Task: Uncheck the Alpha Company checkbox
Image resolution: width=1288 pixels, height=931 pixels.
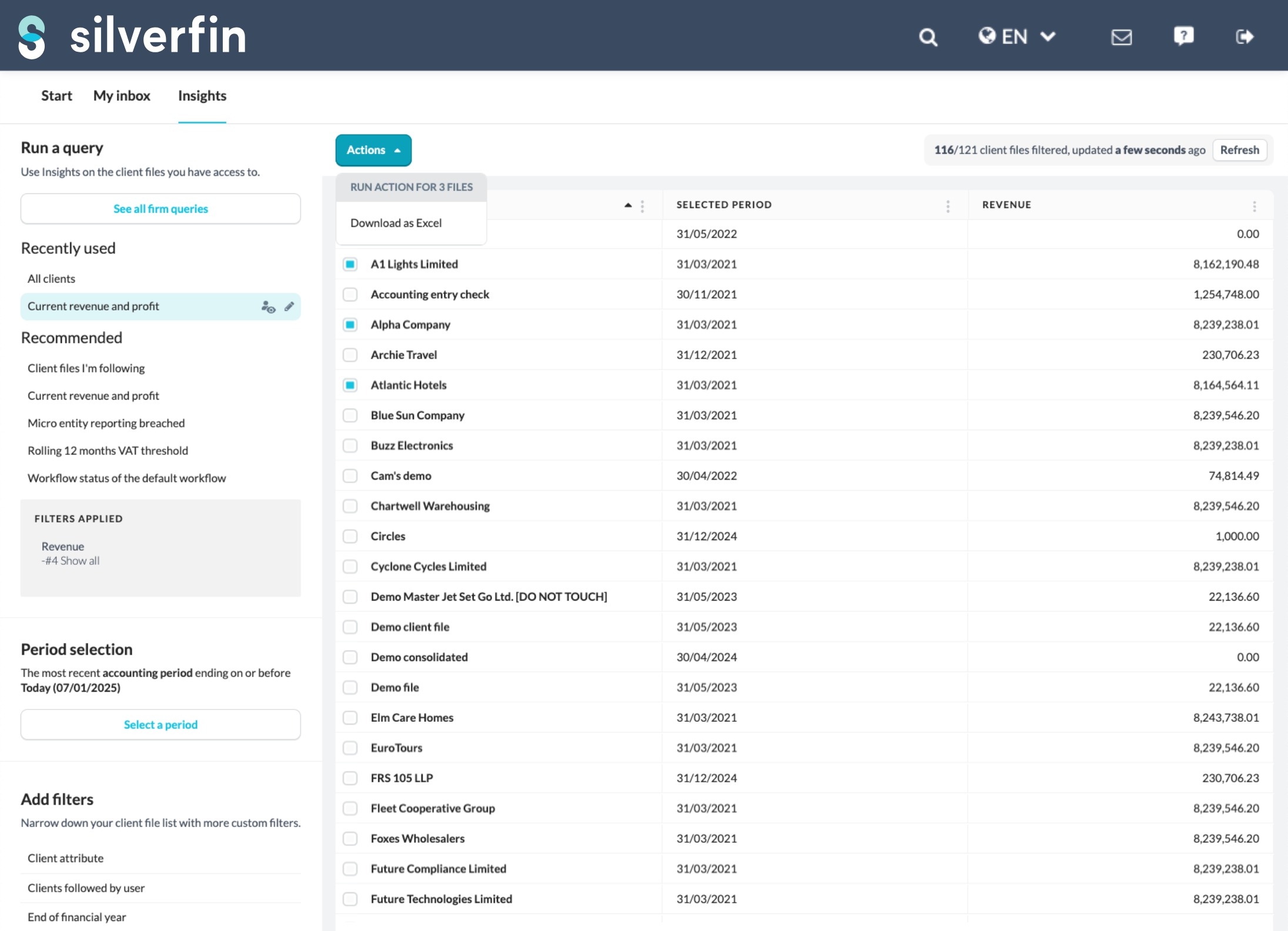Action: coord(350,324)
